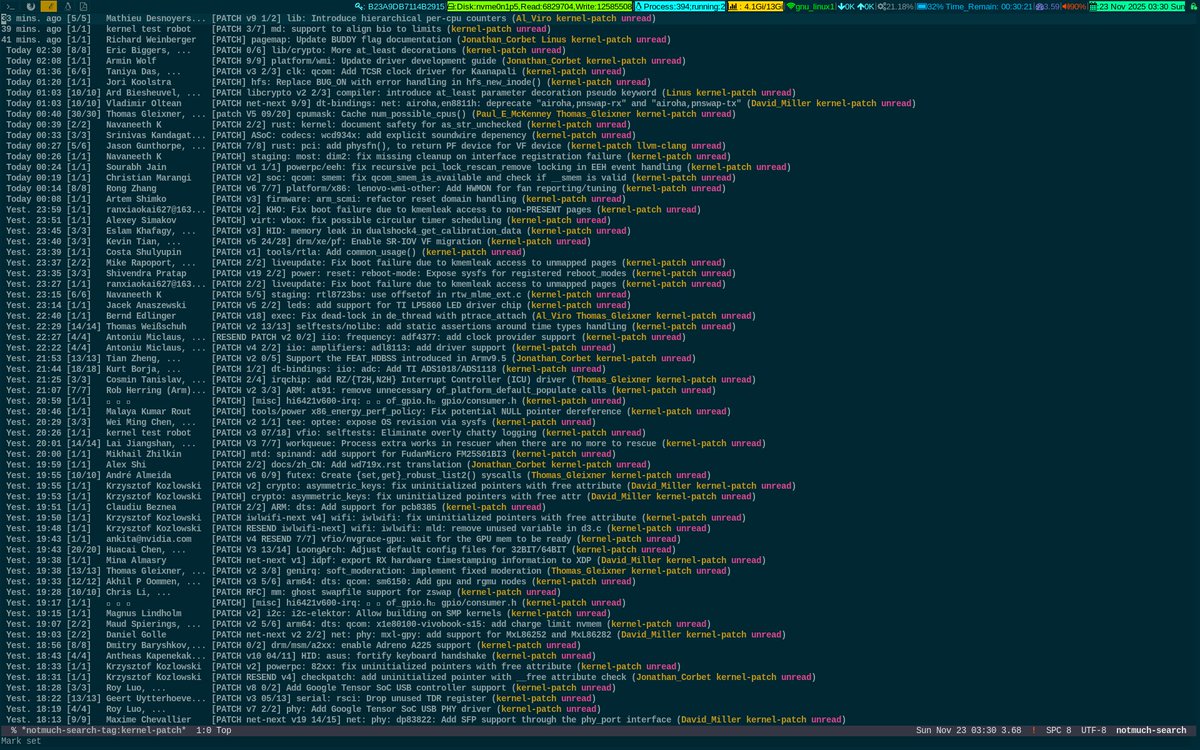Click the warning exclamation mark in the modeline
The height and width of the screenshot is (750, 1200).
[1032, 730]
